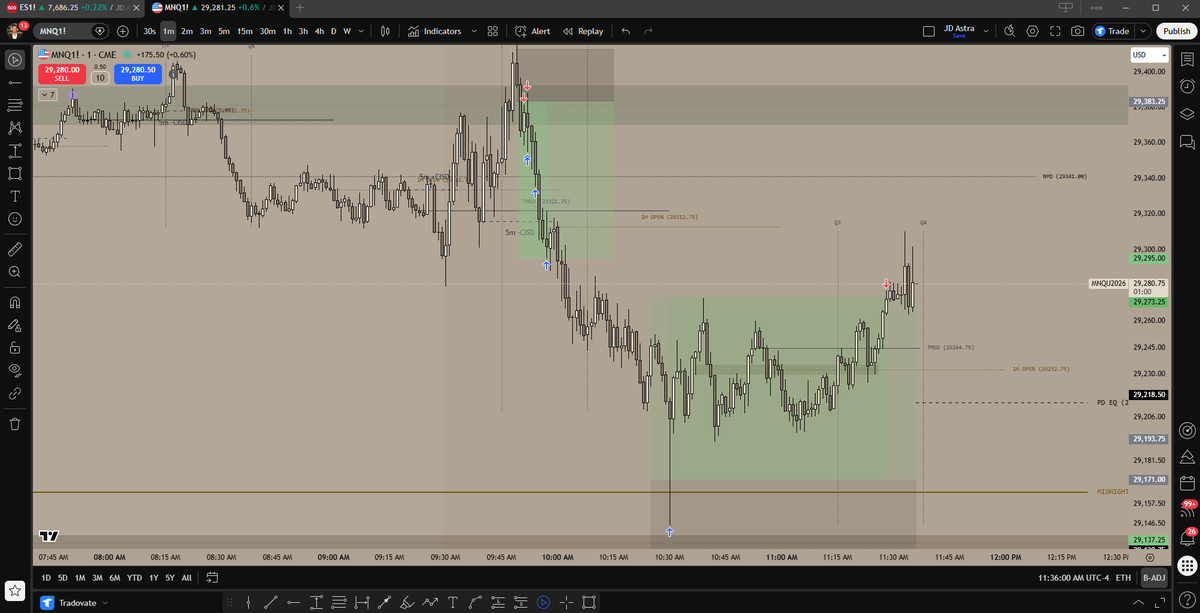Remove objects with trash can icon
Viewport: 1200px width, 613px height.
tap(15, 423)
